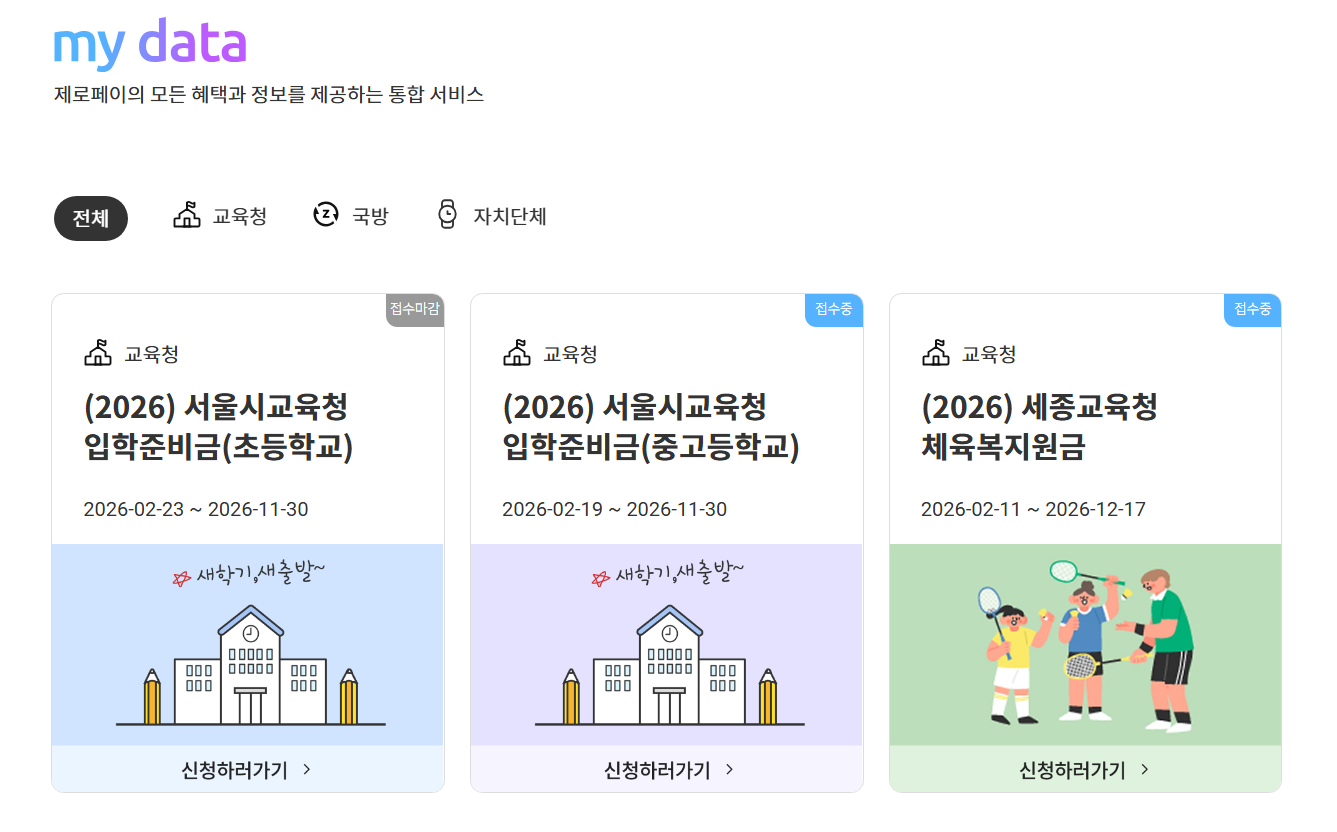The width and height of the screenshot is (1337, 832).
Task: Click 교육청 label on 중고등학교 card
Action: tap(570, 354)
